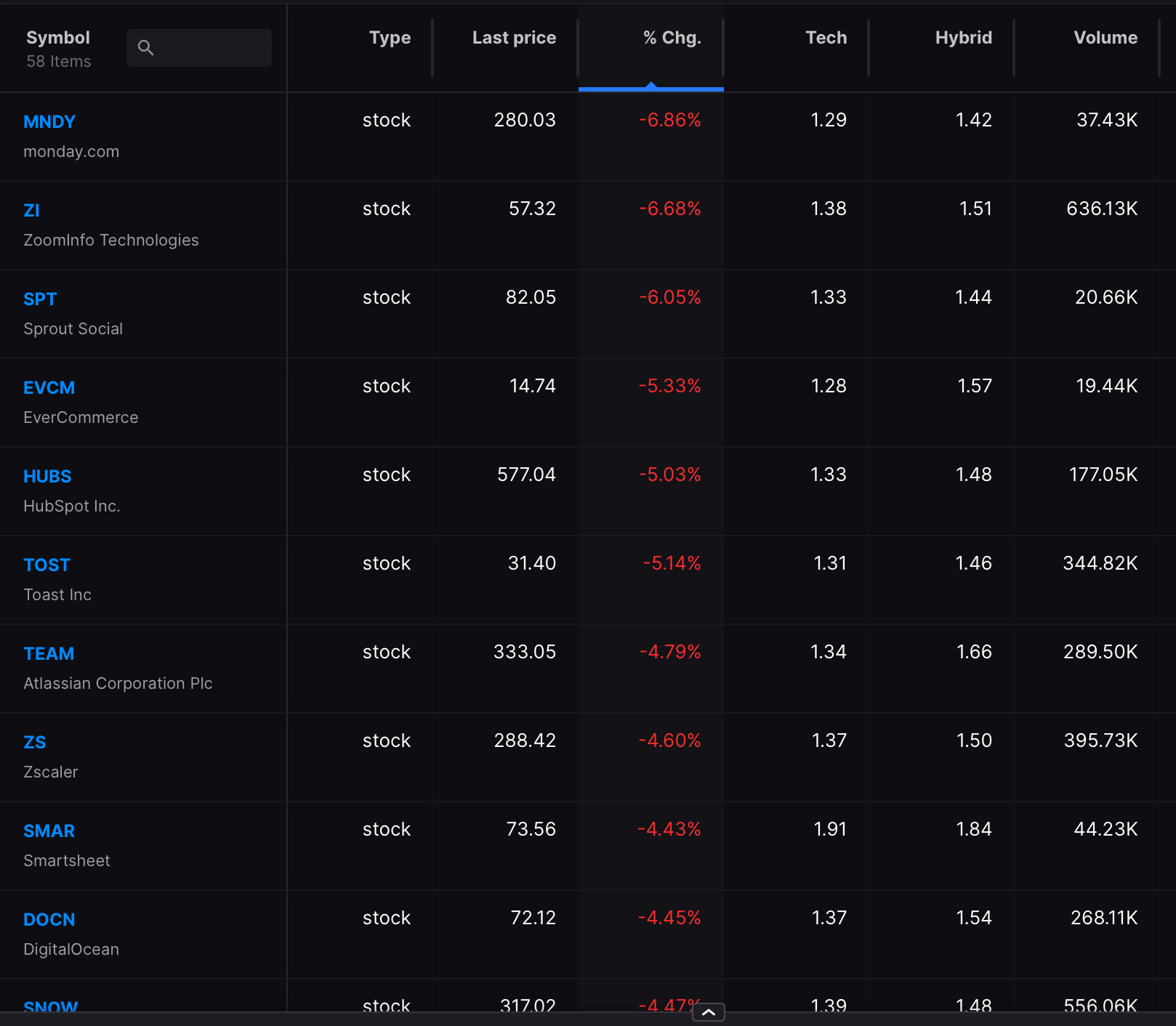Sort table by Volume column

1105,38
